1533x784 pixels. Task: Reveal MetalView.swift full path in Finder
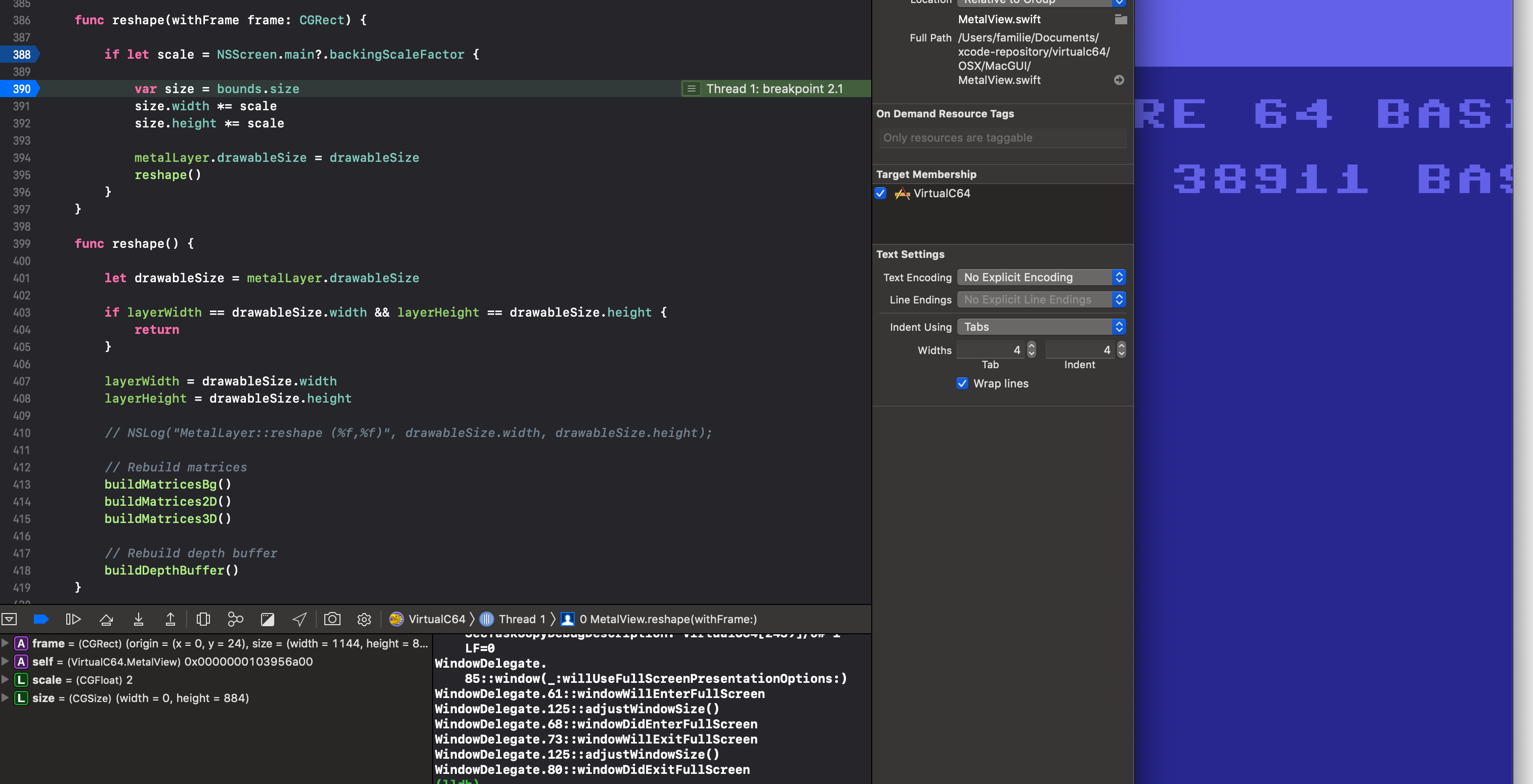click(x=1119, y=80)
